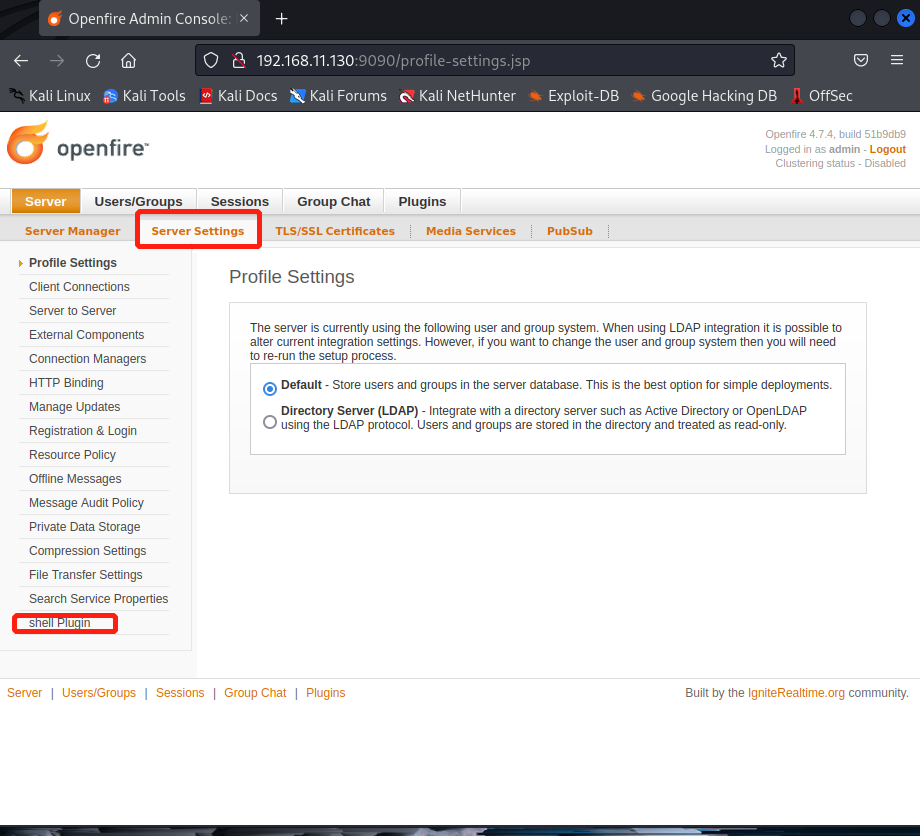Viewport: 920px width, 836px height.
Task: Switch to Users/Groups tab
Action: [138, 201]
